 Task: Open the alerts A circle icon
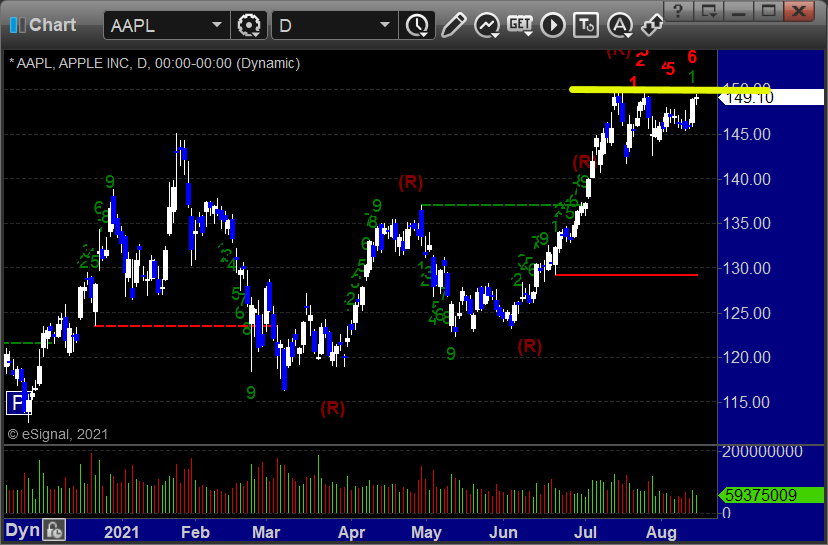[x=619, y=25]
